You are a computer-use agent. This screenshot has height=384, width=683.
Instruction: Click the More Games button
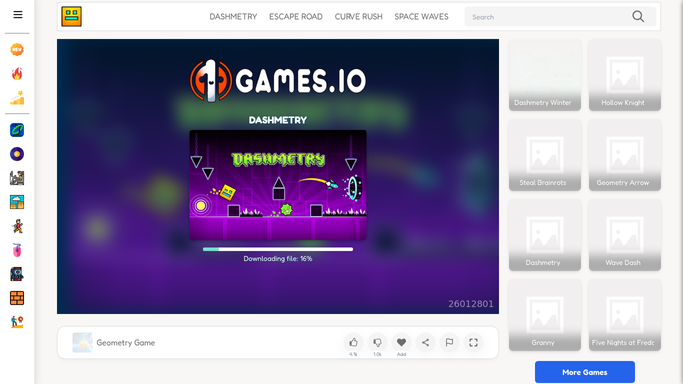[585, 372]
